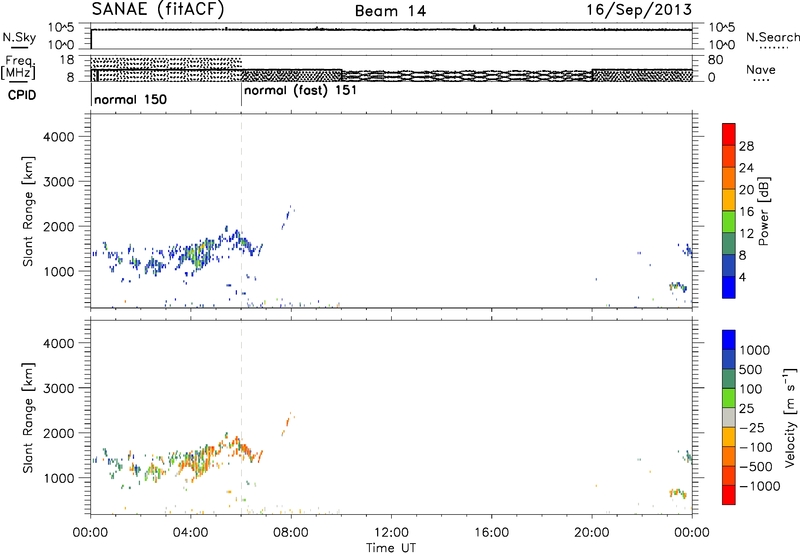Pick the bright blue top velocity swatch
The image size is (800, 554).
coord(729,340)
